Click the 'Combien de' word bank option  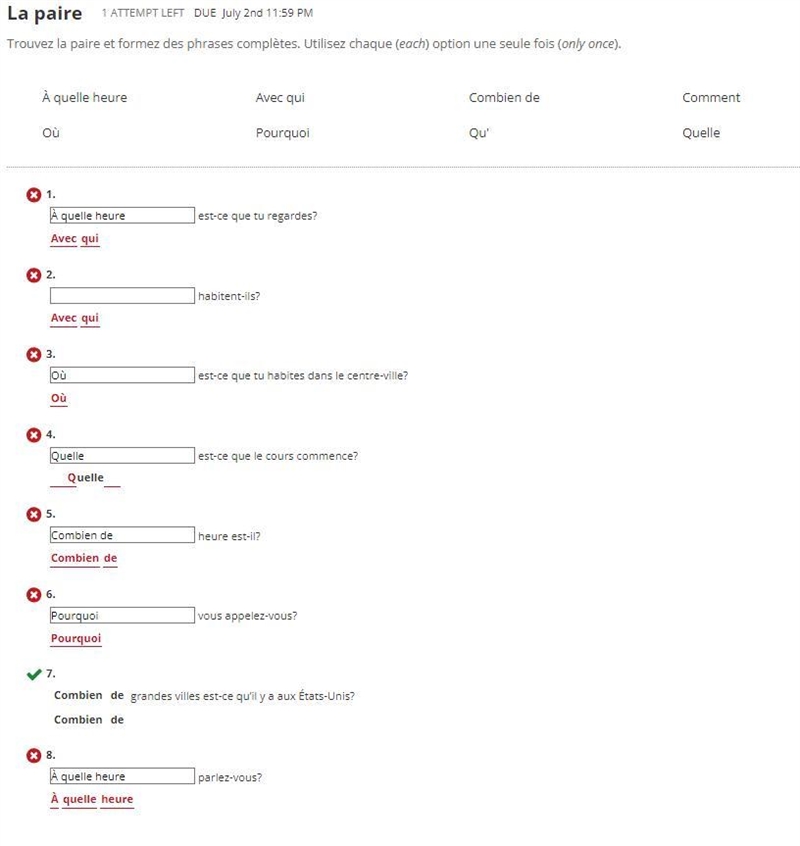tap(504, 98)
